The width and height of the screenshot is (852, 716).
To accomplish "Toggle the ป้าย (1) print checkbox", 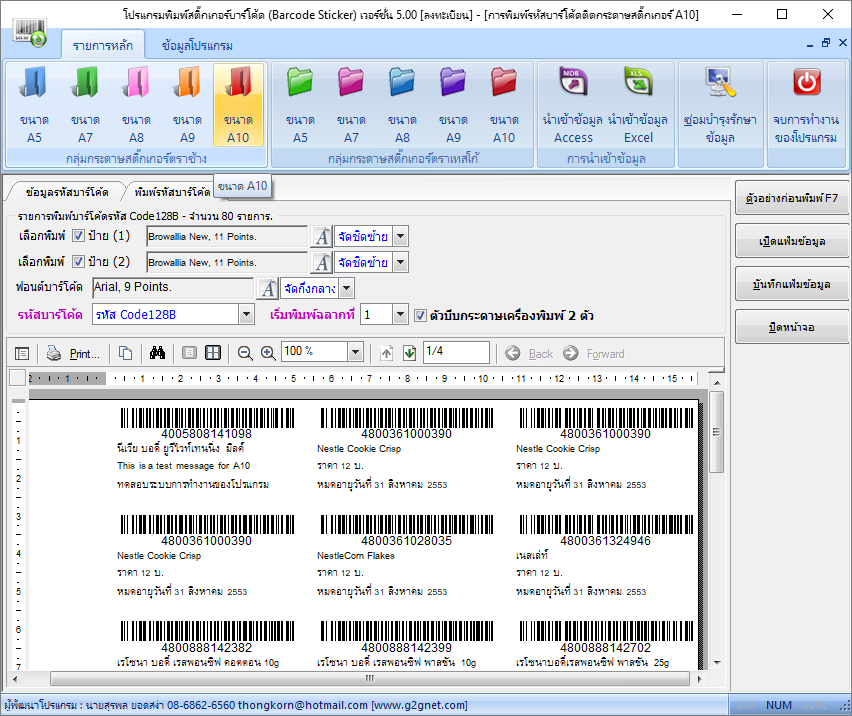I will (x=79, y=236).
